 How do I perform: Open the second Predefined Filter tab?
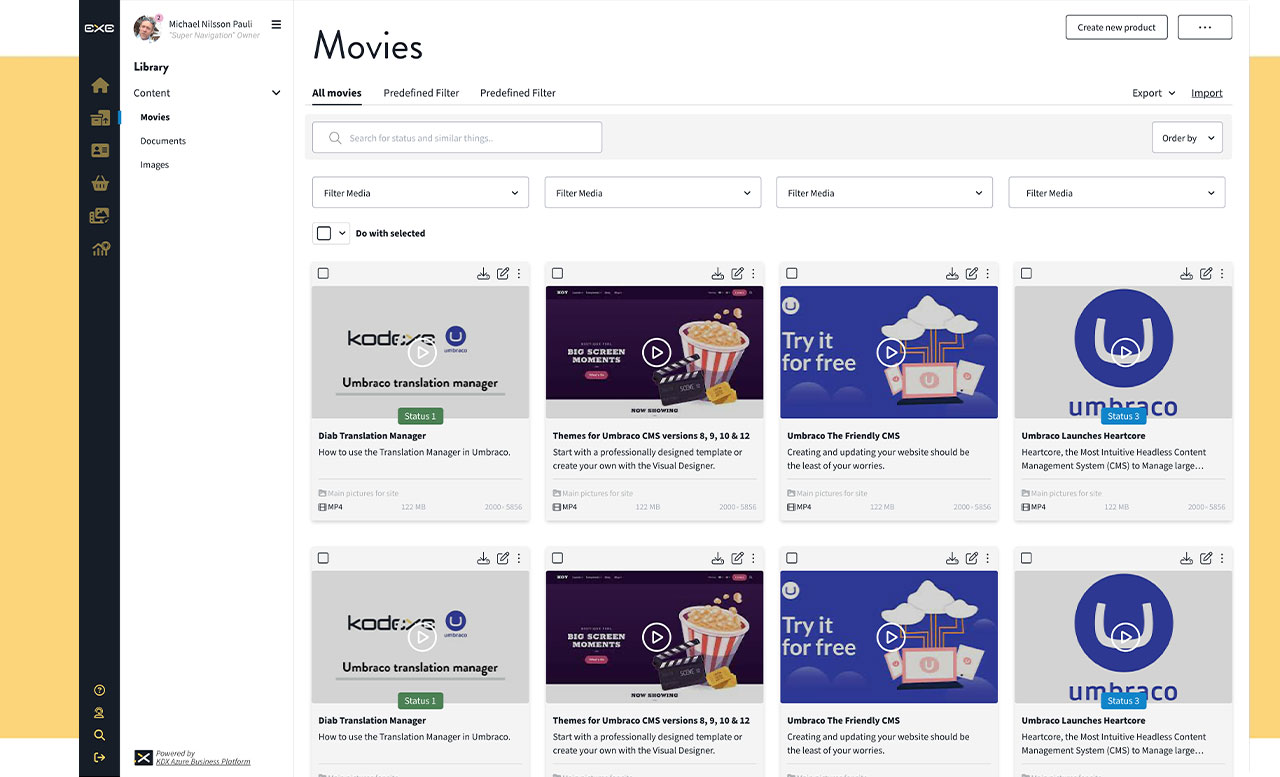pyautogui.click(x=518, y=93)
